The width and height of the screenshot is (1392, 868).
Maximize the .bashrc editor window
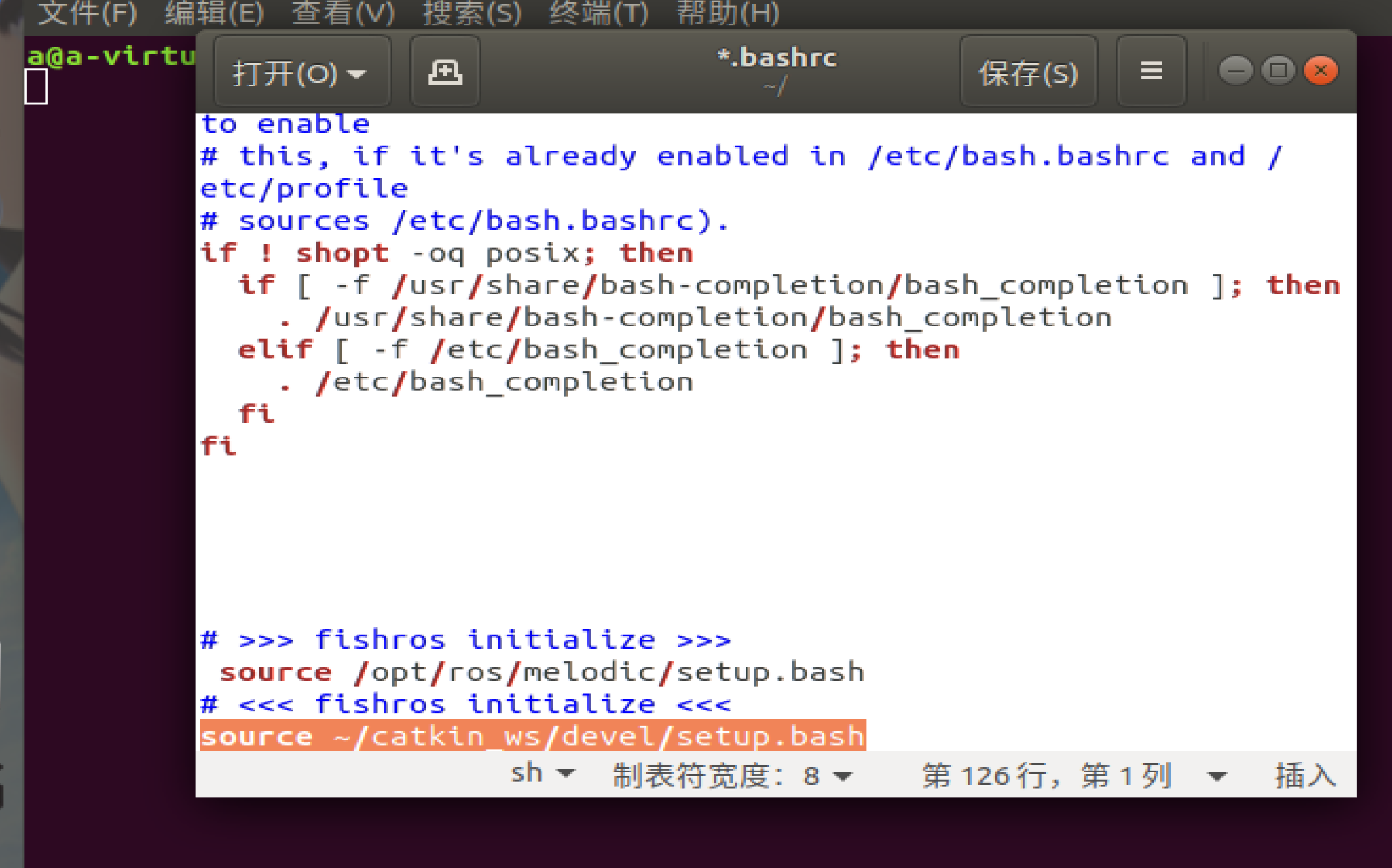1278,71
